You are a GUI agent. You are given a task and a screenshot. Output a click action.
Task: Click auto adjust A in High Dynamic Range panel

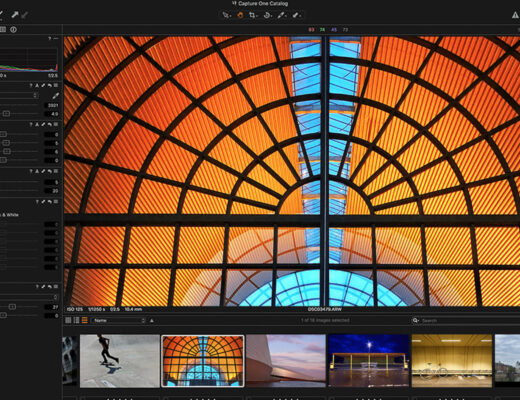click(37, 171)
